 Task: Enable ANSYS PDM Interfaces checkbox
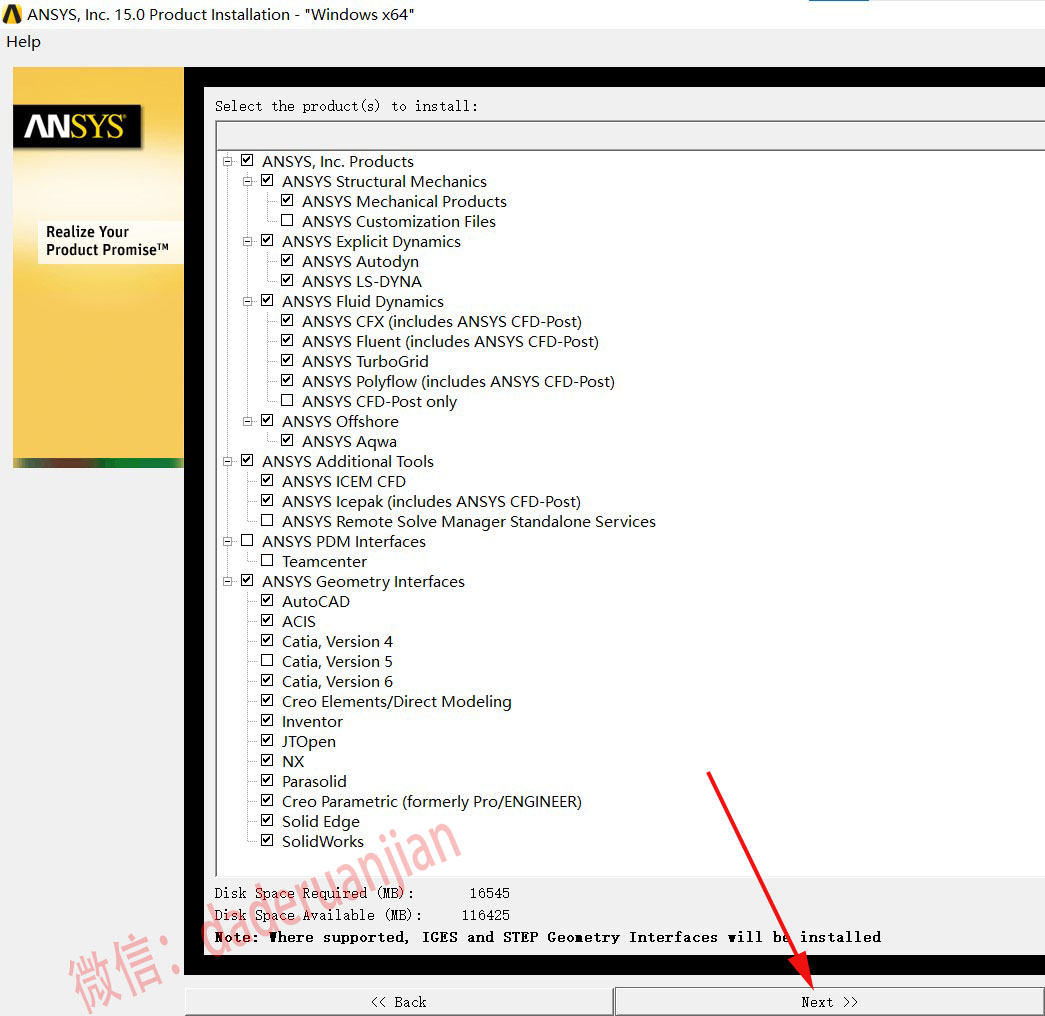(x=247, y=541)
